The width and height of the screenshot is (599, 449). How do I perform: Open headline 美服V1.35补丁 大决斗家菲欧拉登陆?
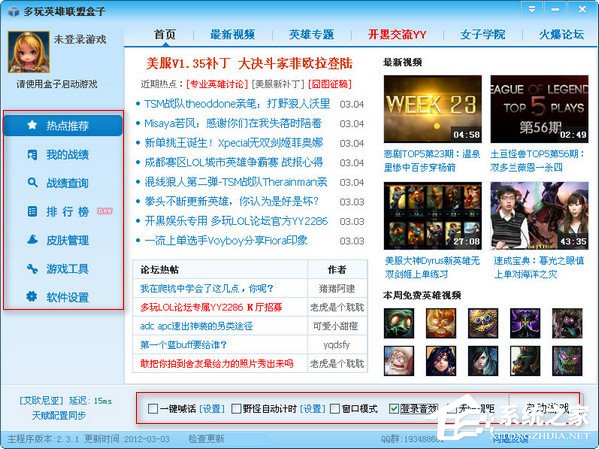click(249, 63)
